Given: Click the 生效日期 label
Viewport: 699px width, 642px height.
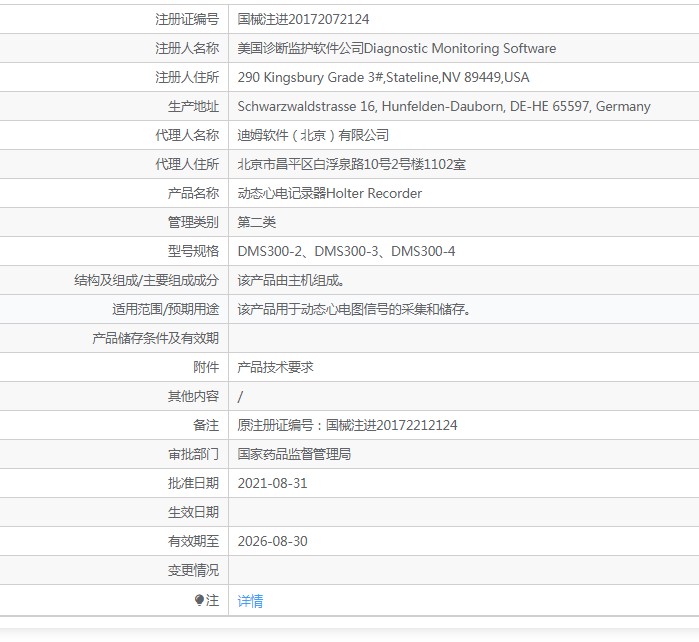Looking at the screenshot, I should [193, 512].
